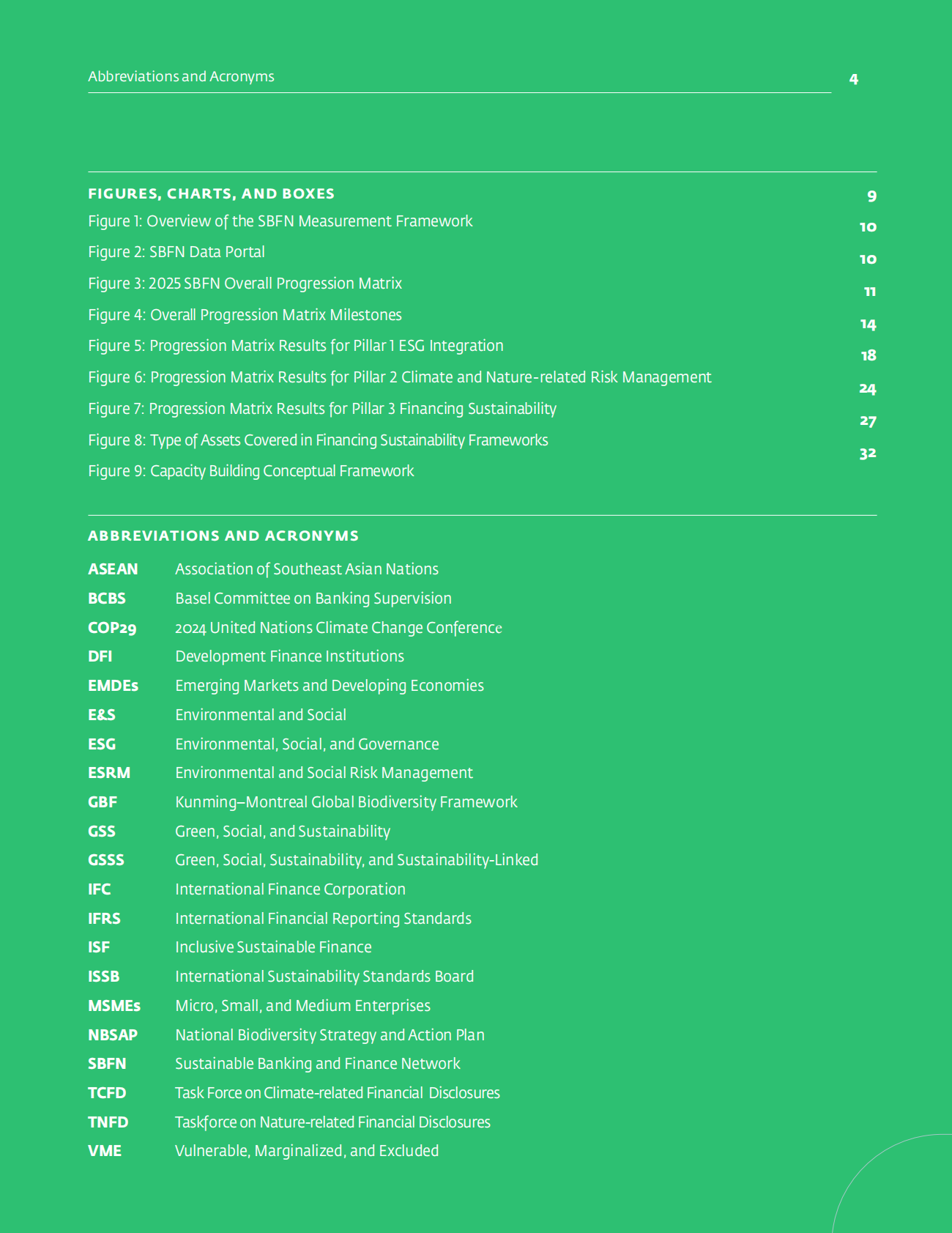
Task: Click the ASEAN abbreviation term
Action: click(x=113, y=569)
